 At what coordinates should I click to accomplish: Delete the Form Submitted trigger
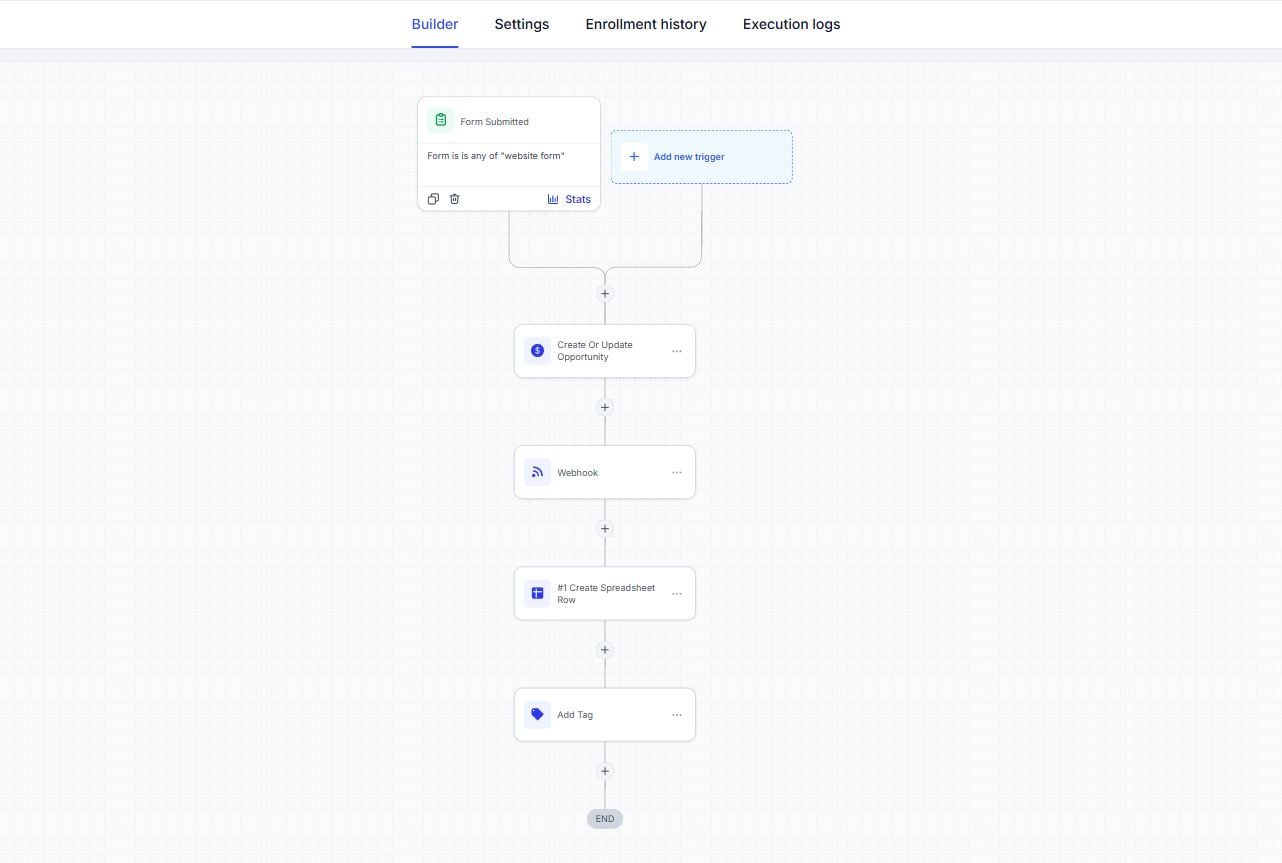point(454,199)
